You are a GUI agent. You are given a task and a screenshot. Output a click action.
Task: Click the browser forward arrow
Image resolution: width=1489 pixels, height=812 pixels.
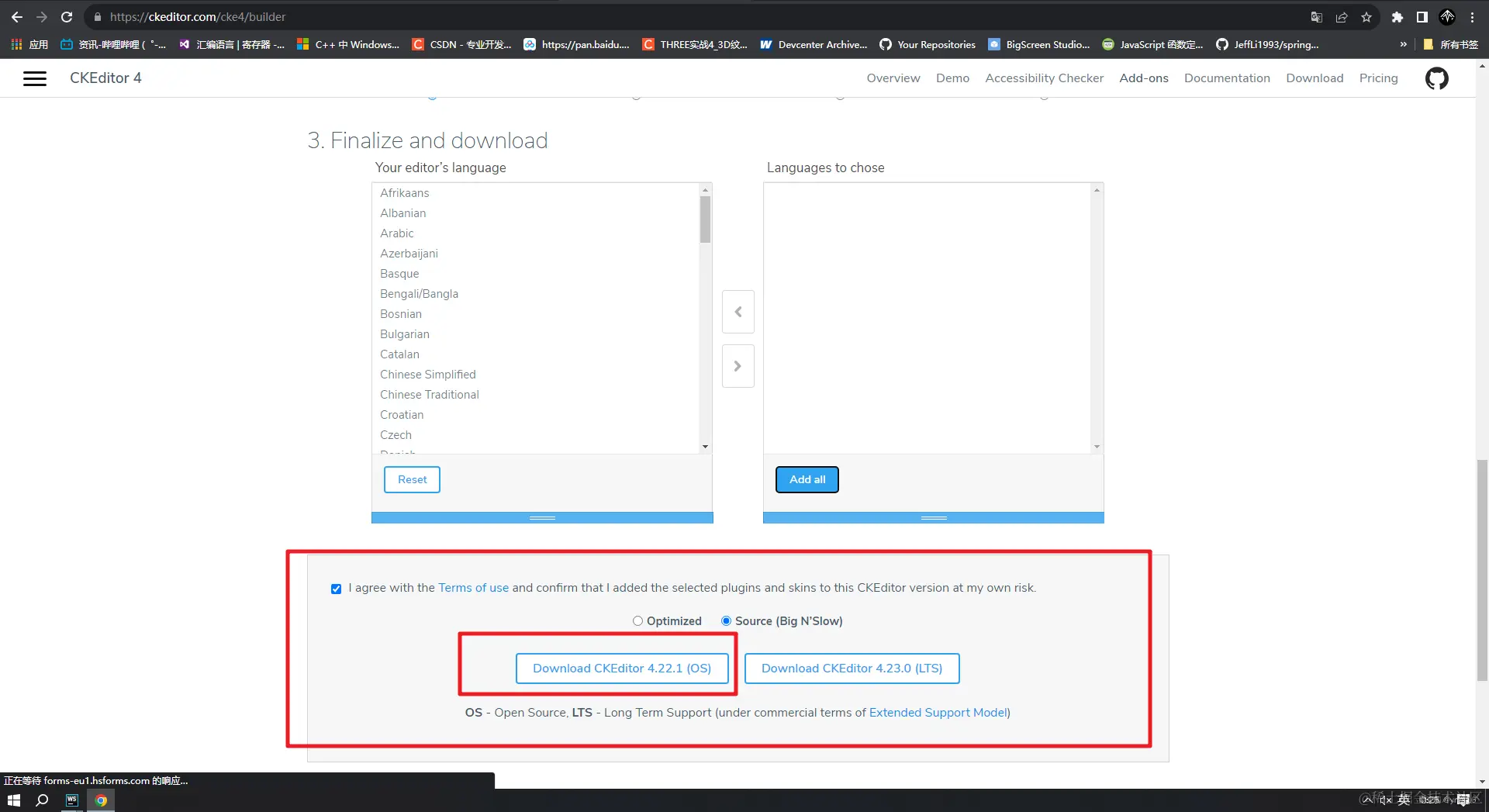[x=42, y=17]
